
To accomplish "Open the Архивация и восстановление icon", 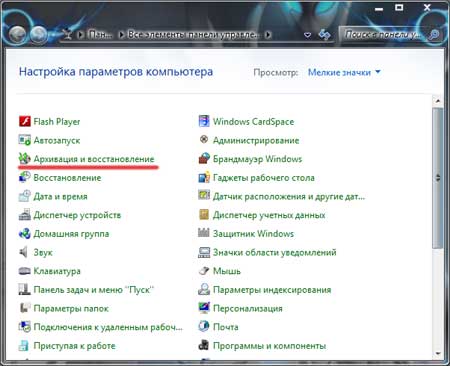I will point(25,159).
